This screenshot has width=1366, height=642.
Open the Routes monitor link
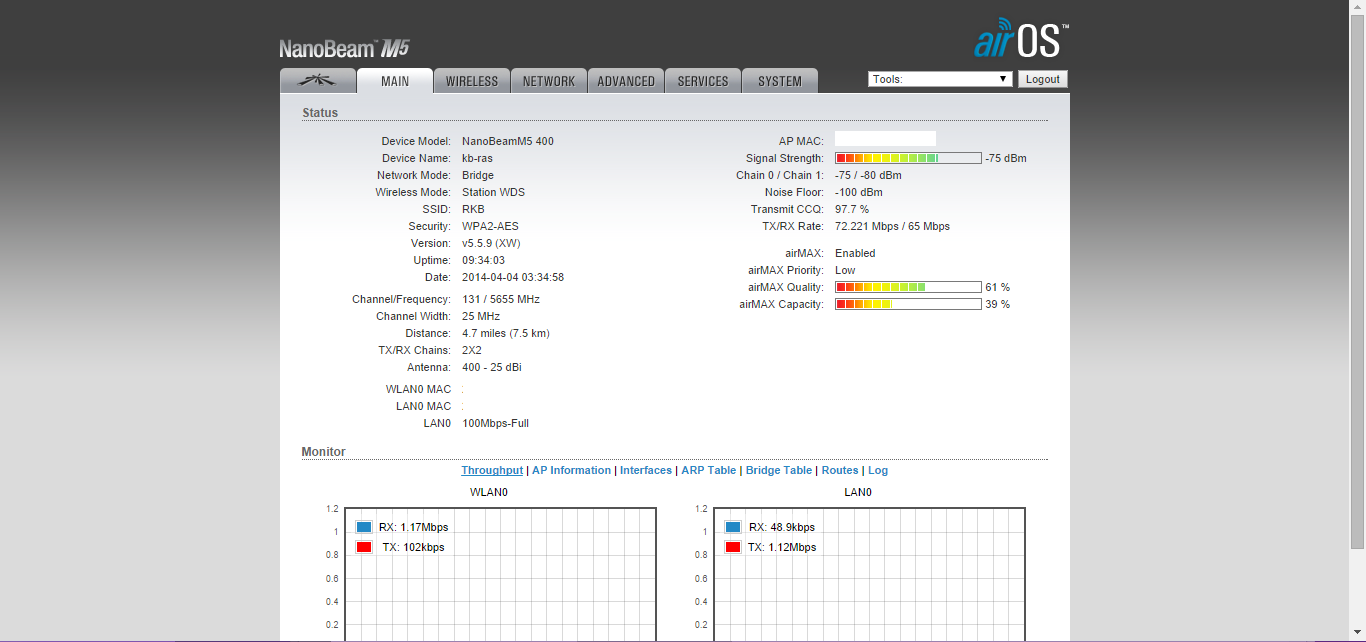[x=840, y=470]
